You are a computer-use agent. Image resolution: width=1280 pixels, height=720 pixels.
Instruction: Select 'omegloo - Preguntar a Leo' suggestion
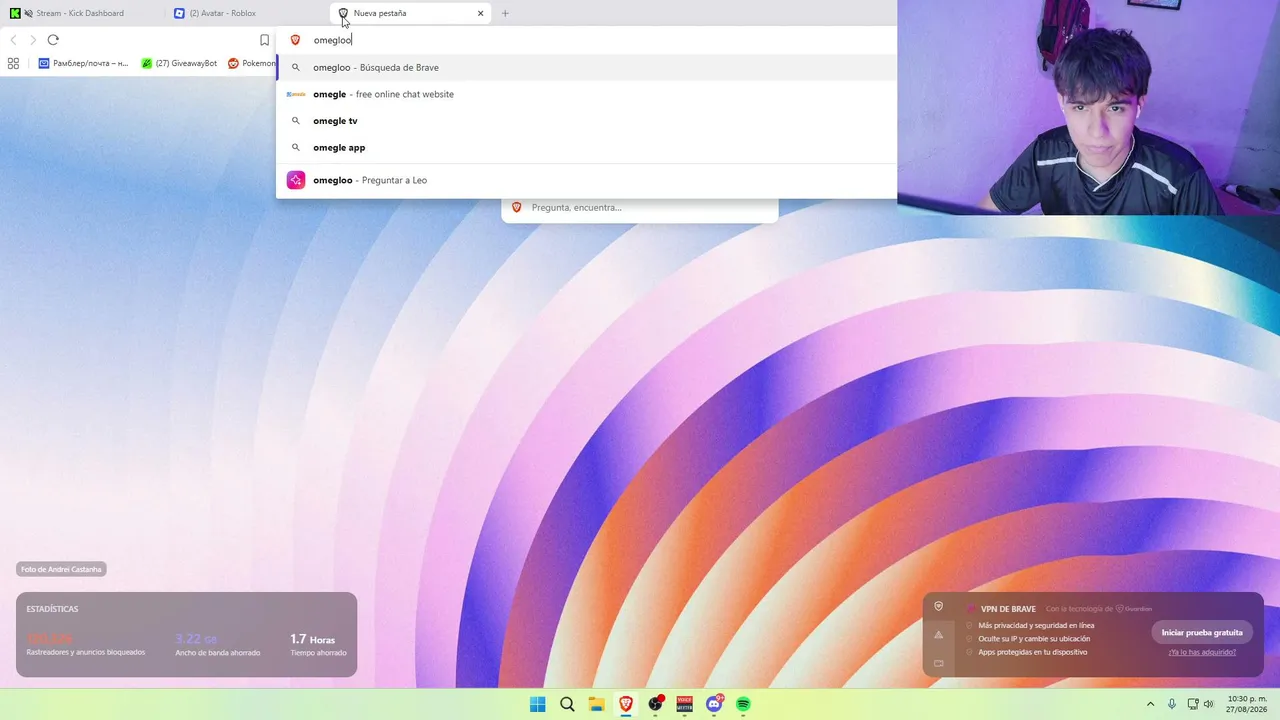587,180
